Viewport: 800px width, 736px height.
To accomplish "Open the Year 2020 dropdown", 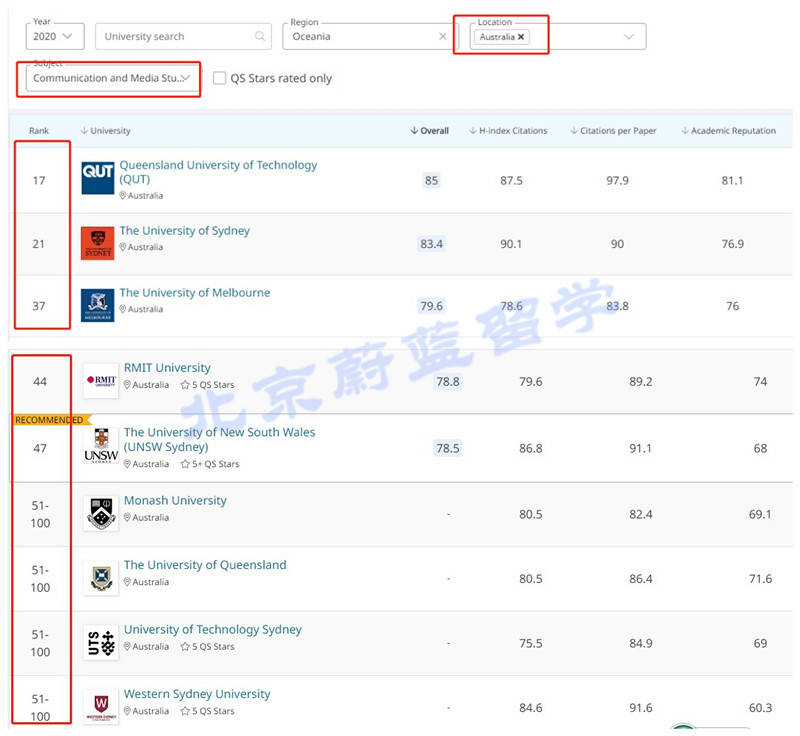I will (x=55, y=37).
